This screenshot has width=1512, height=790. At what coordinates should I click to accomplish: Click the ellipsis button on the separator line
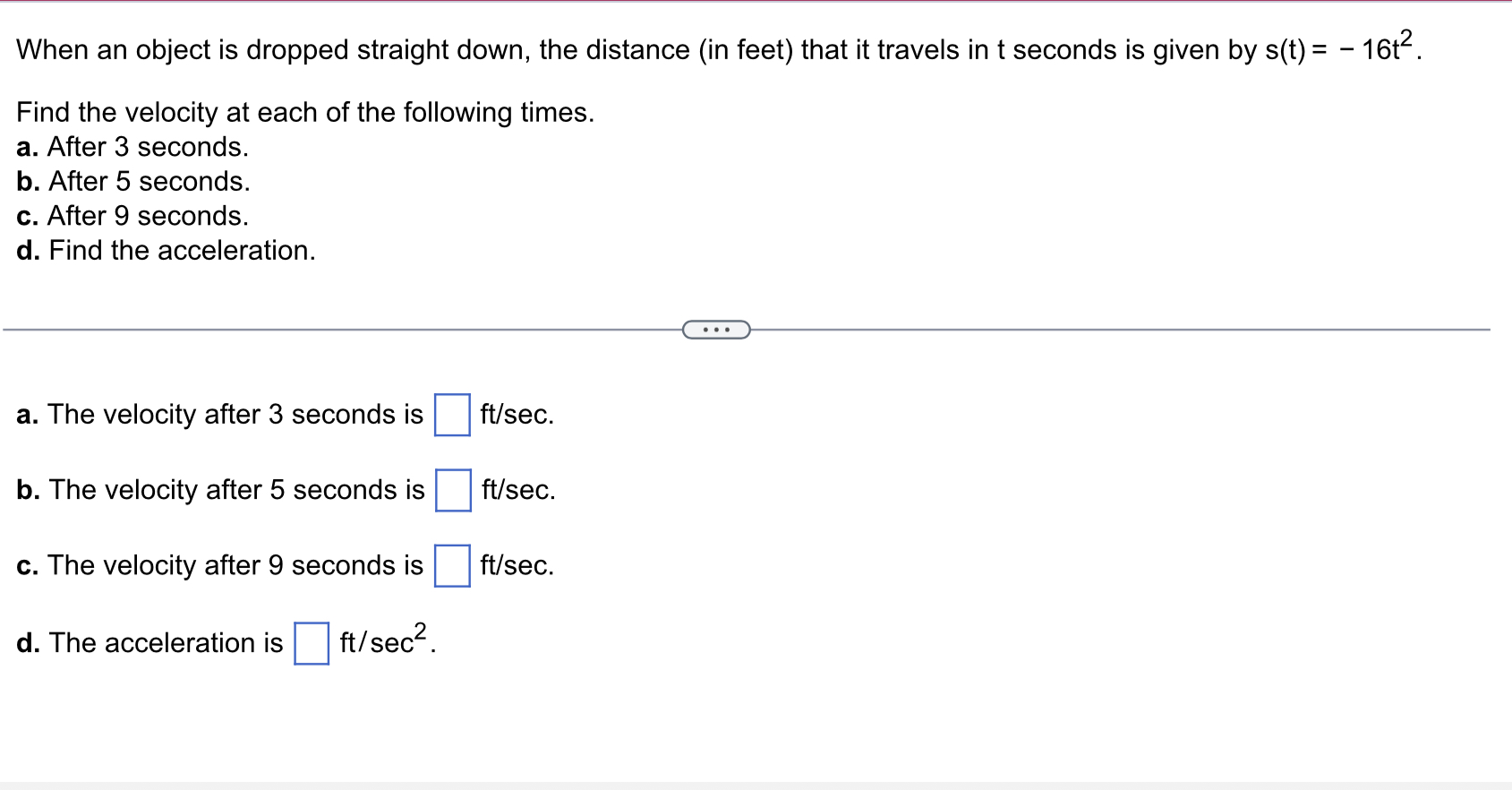[x=716, y=330]
